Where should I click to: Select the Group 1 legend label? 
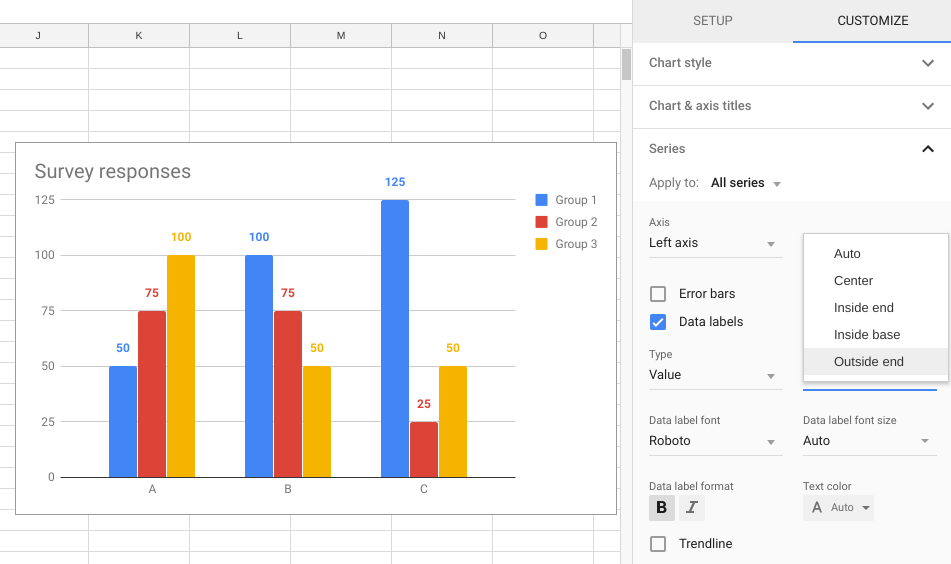tap(576, 200)
